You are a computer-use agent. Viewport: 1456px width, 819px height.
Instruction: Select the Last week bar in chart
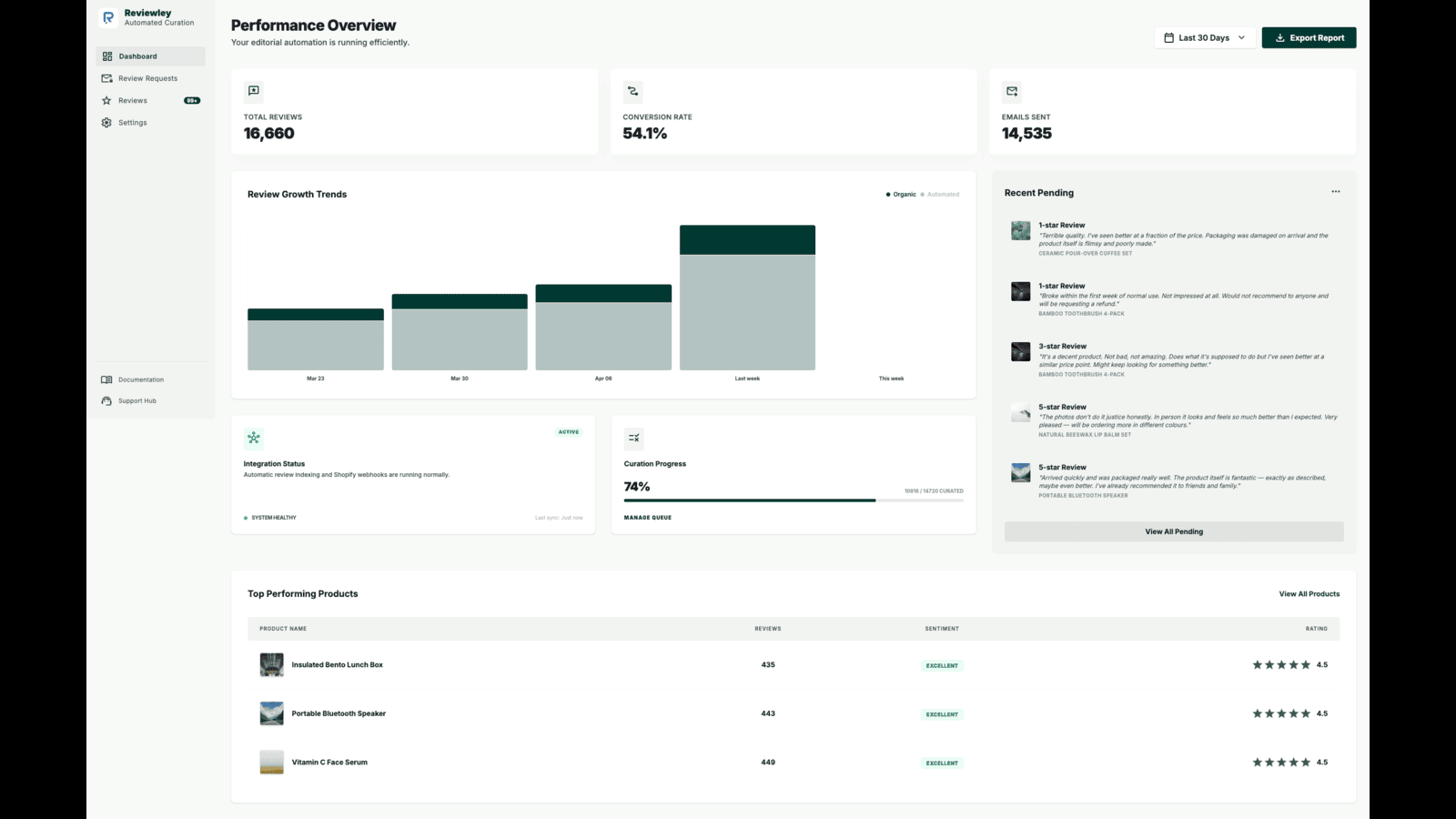pos(747,298)
